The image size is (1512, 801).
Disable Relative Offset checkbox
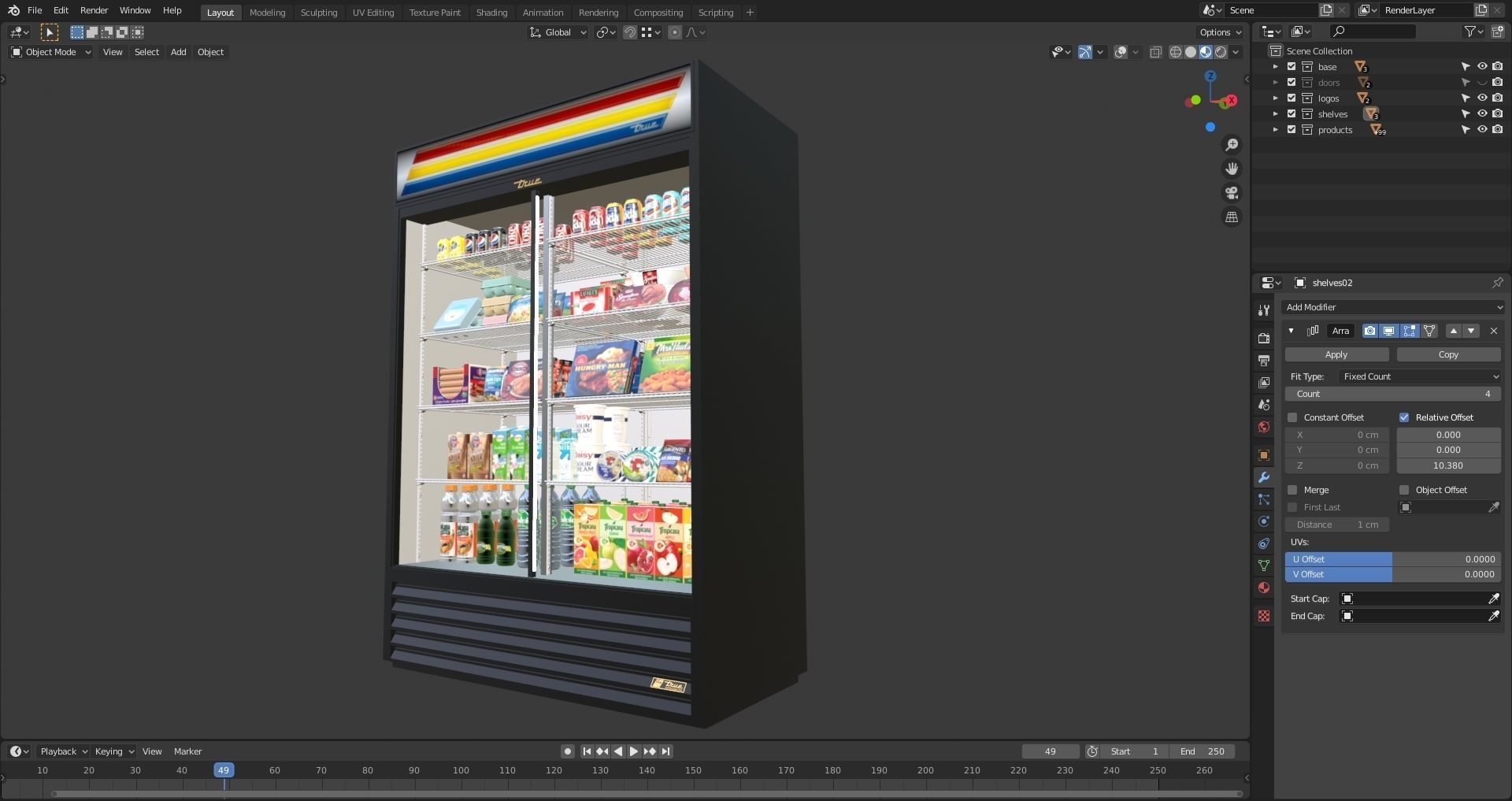[x=1404, y=417]
